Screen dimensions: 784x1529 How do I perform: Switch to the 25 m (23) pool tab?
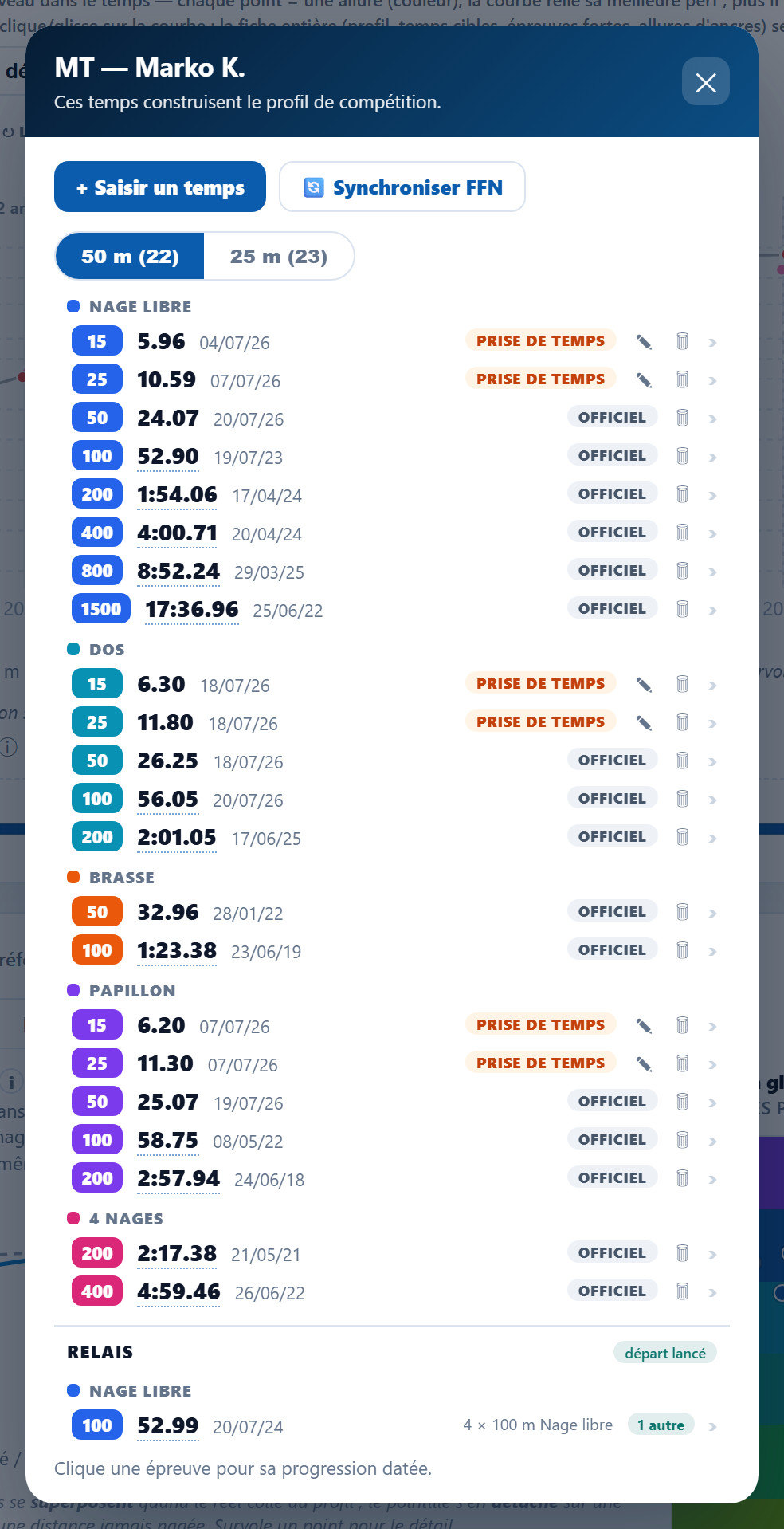pos(279,257)
